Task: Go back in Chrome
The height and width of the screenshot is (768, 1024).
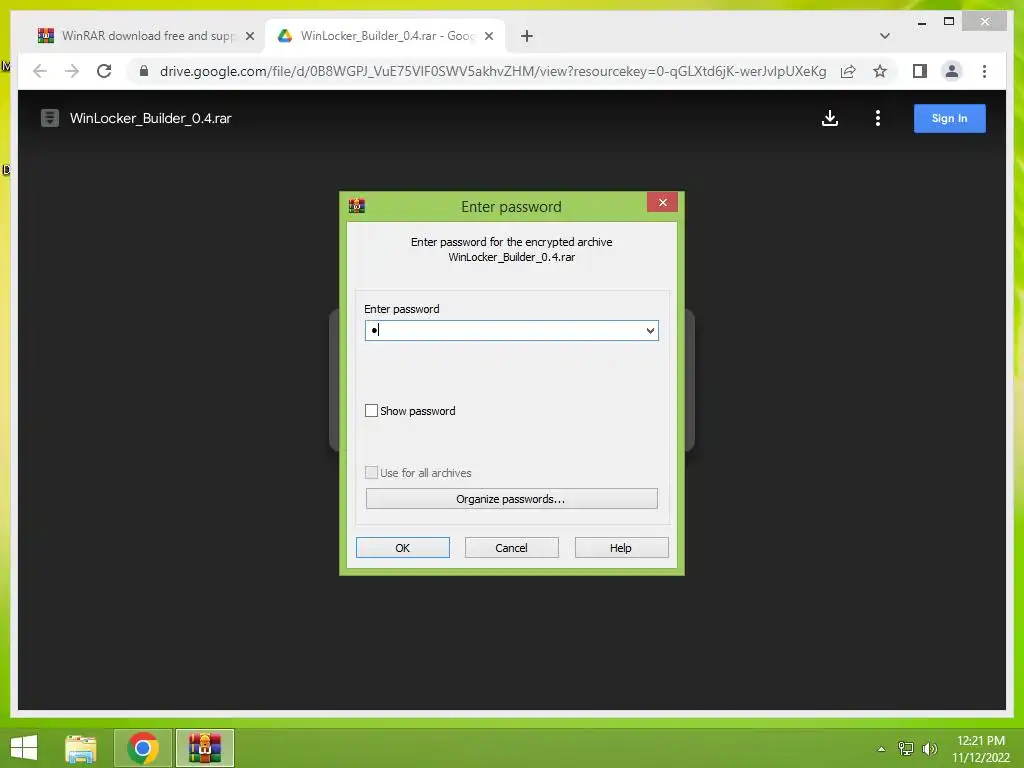Action: [x=40, y=71]
